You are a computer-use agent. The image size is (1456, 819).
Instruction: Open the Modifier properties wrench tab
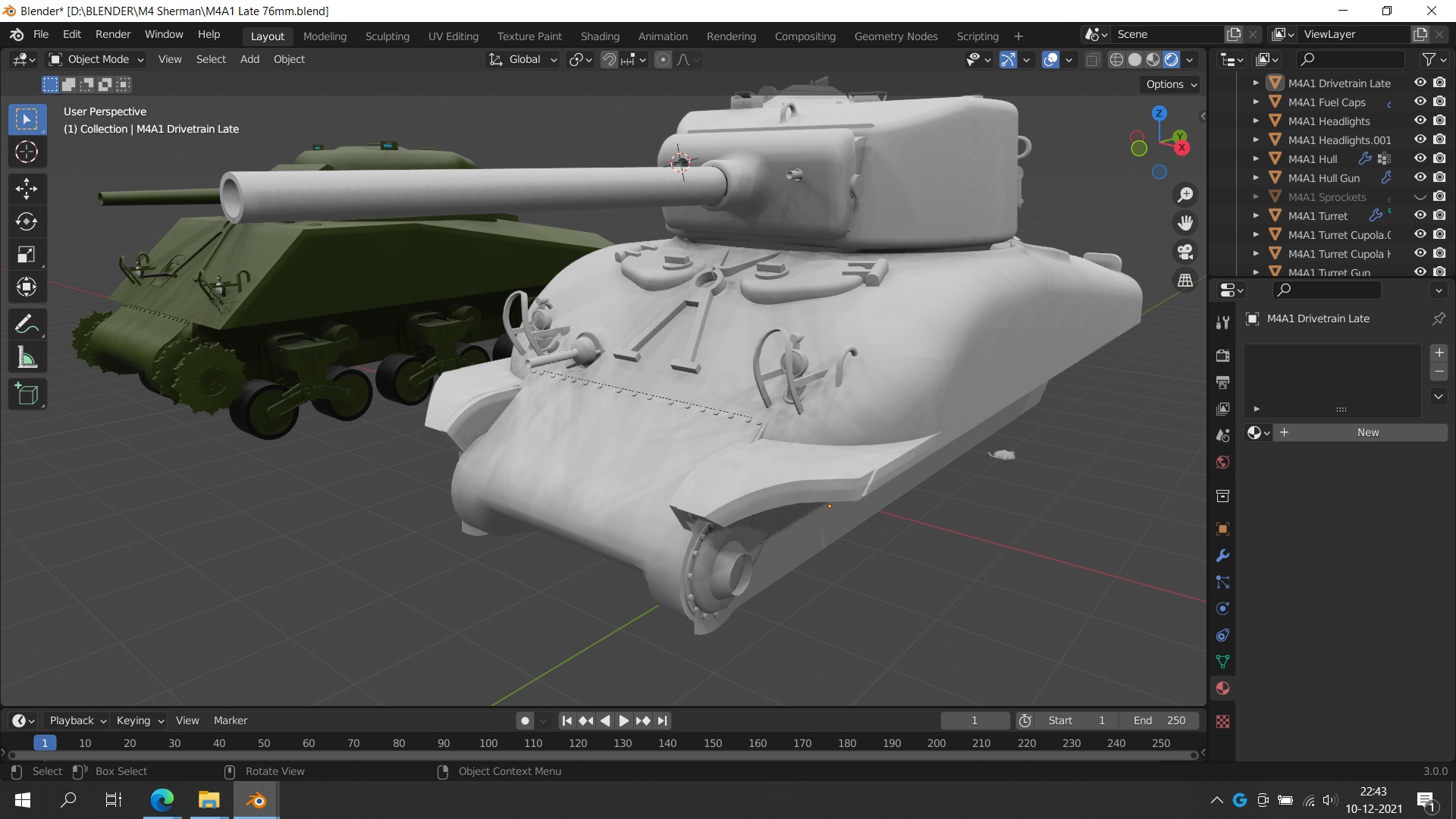click(1222, 556)
